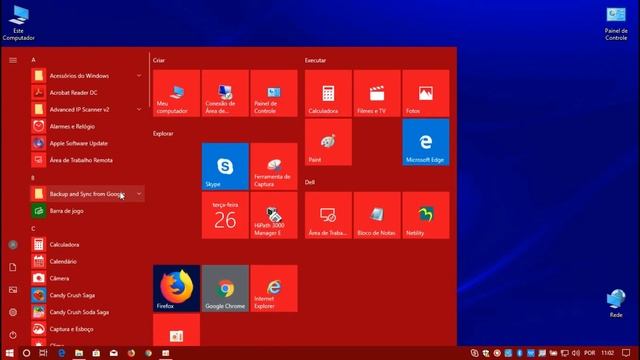
Task: Click letter A header in app list
Action: pos(33,60)
